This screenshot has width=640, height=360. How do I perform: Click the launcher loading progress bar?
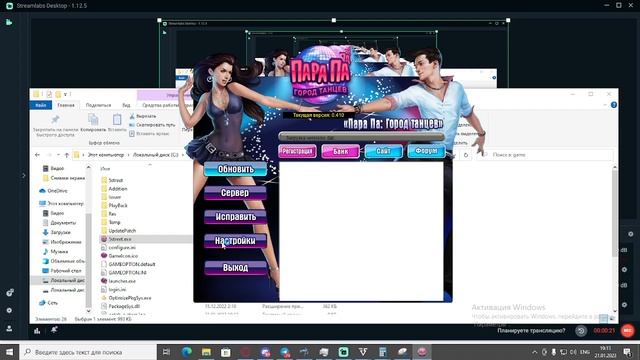361,138
